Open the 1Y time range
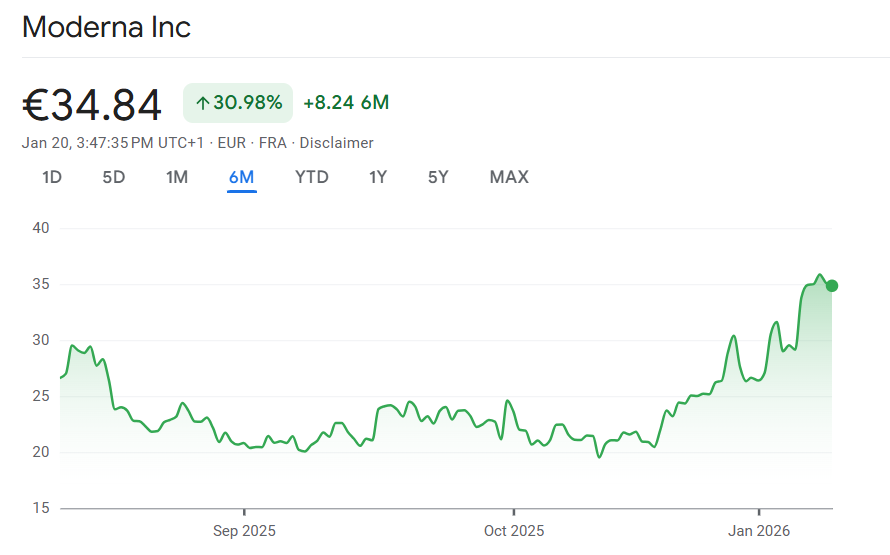Image resolution: width=890 pixels, height=555 pixels. pyautogui.click(x=378, y=177)
